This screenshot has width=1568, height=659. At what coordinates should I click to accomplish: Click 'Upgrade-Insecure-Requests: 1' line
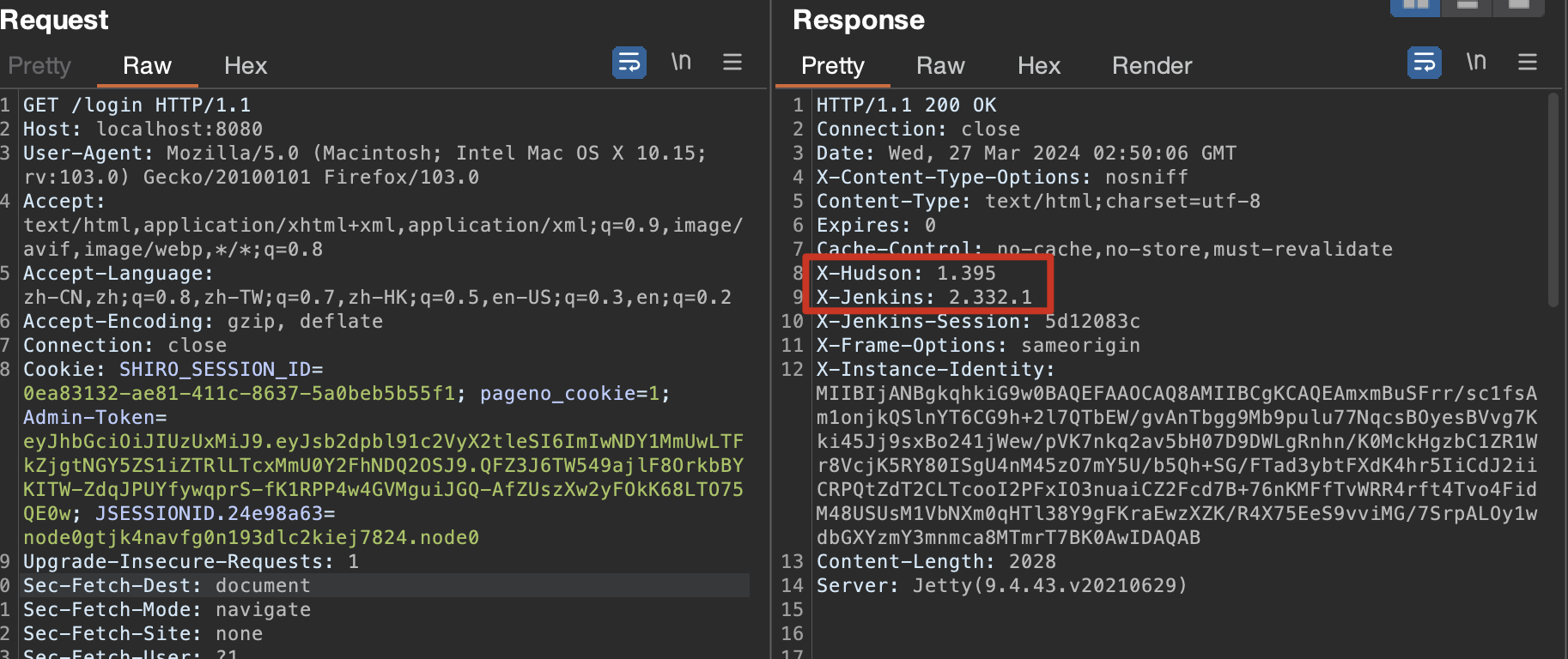(191, 561)
